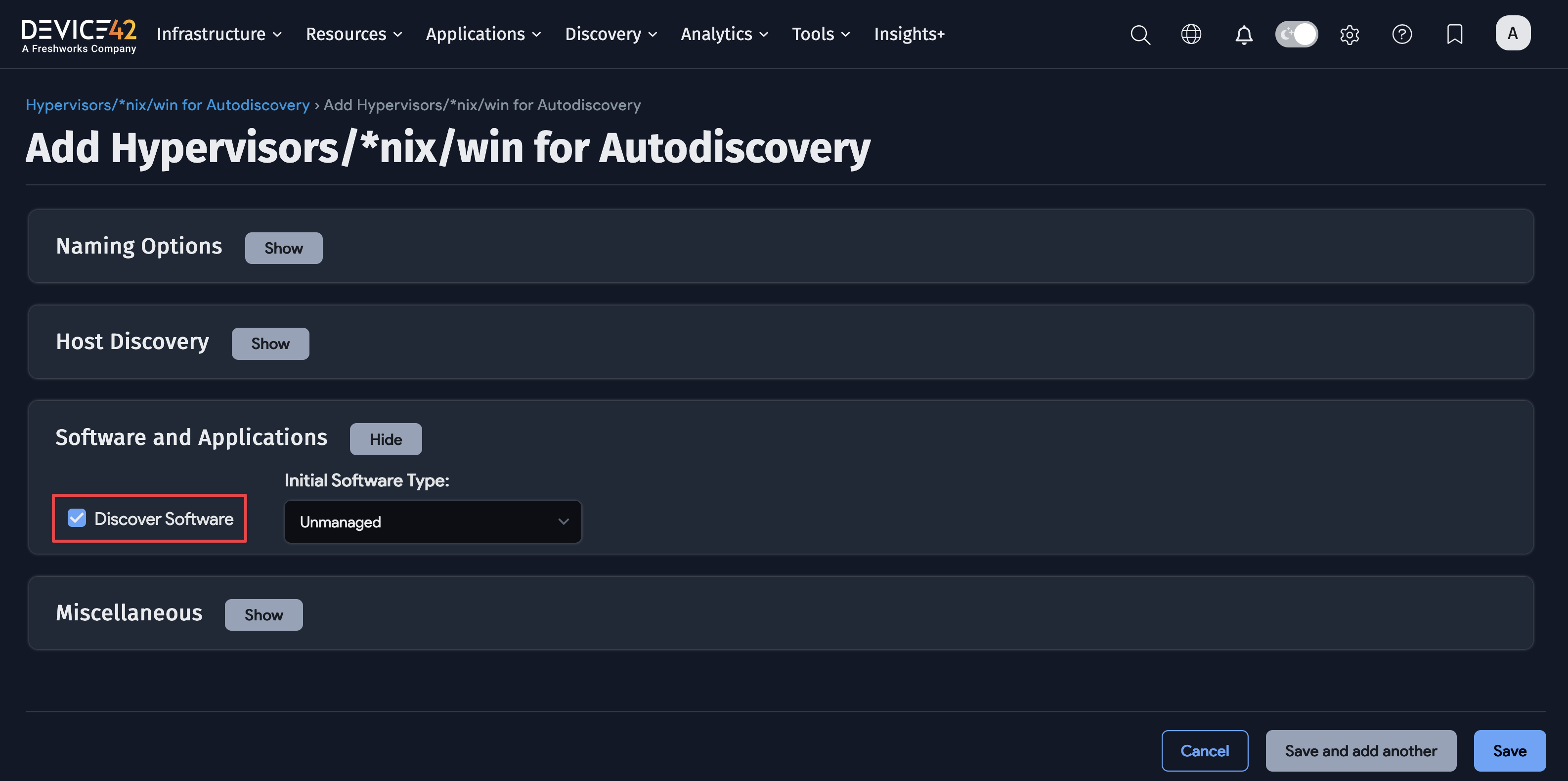Open the notifications bell icon
The width and height of the screenshot is (1568, 781).
coord(1244,35)
